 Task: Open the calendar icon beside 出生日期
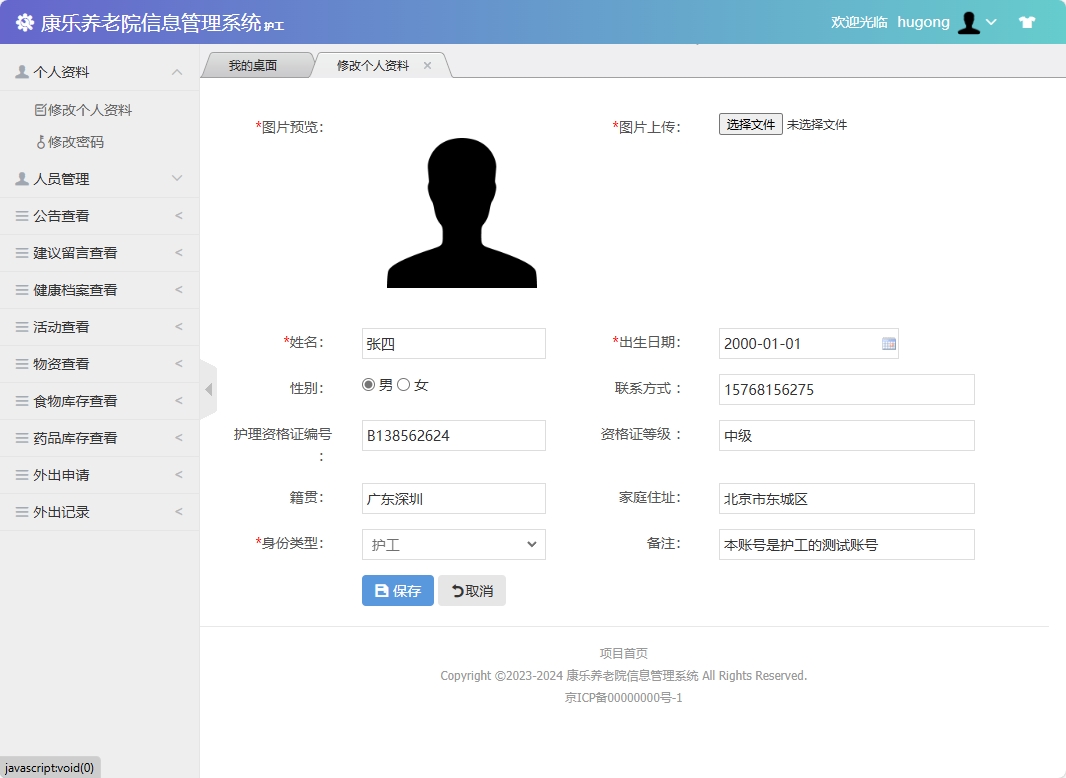[888, 343]
